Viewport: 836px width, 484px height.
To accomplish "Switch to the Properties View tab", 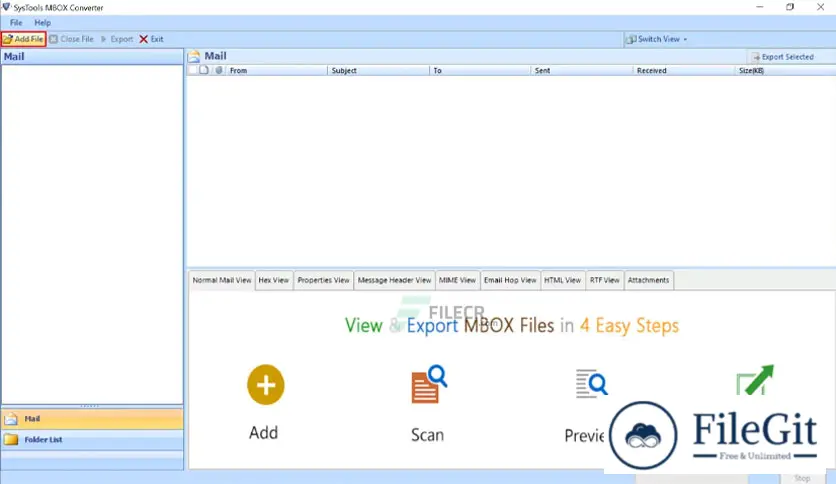I will tap(323, 280).
